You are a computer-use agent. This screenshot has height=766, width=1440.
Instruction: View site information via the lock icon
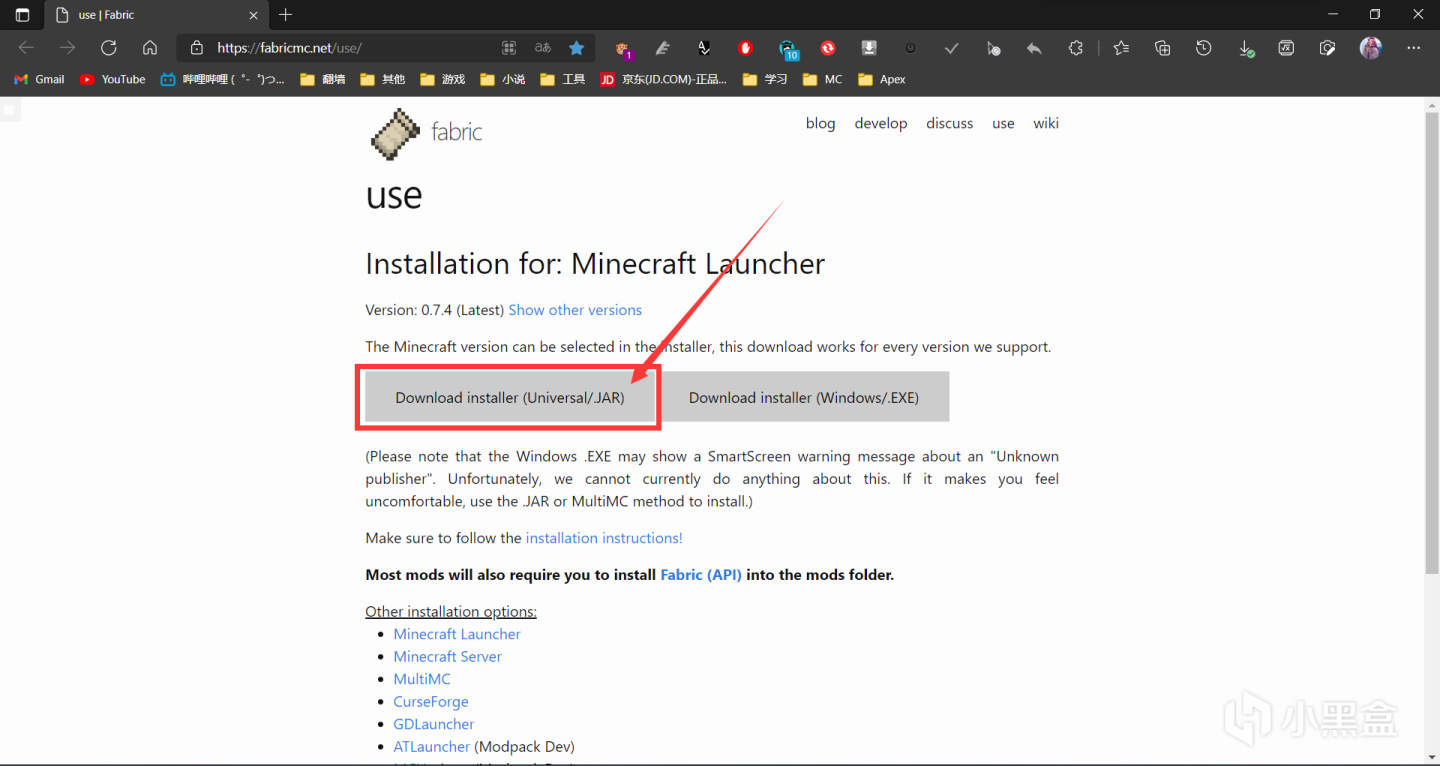coord(197,48)
